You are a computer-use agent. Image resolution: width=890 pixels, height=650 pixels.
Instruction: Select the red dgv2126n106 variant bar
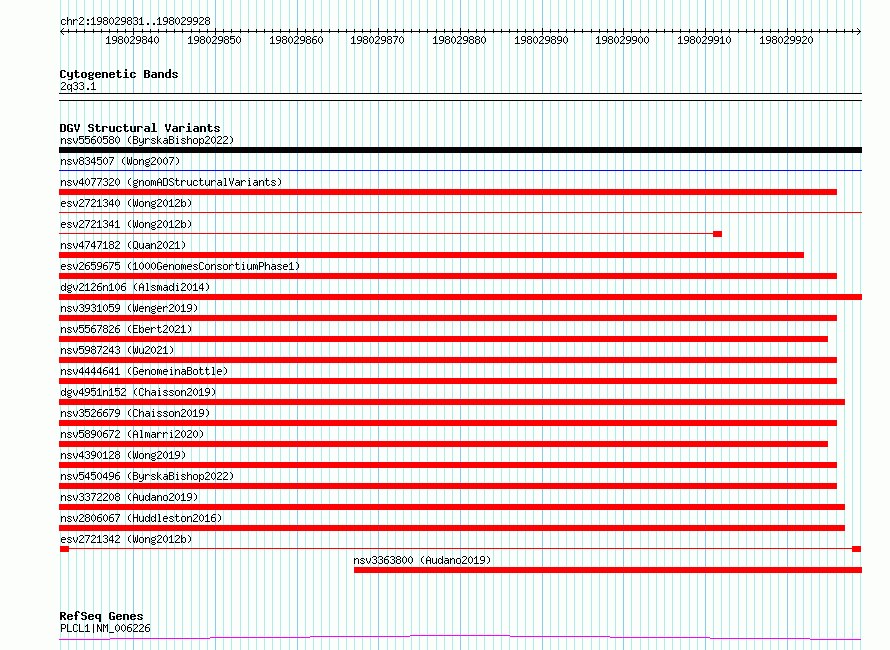click(460, 297)
